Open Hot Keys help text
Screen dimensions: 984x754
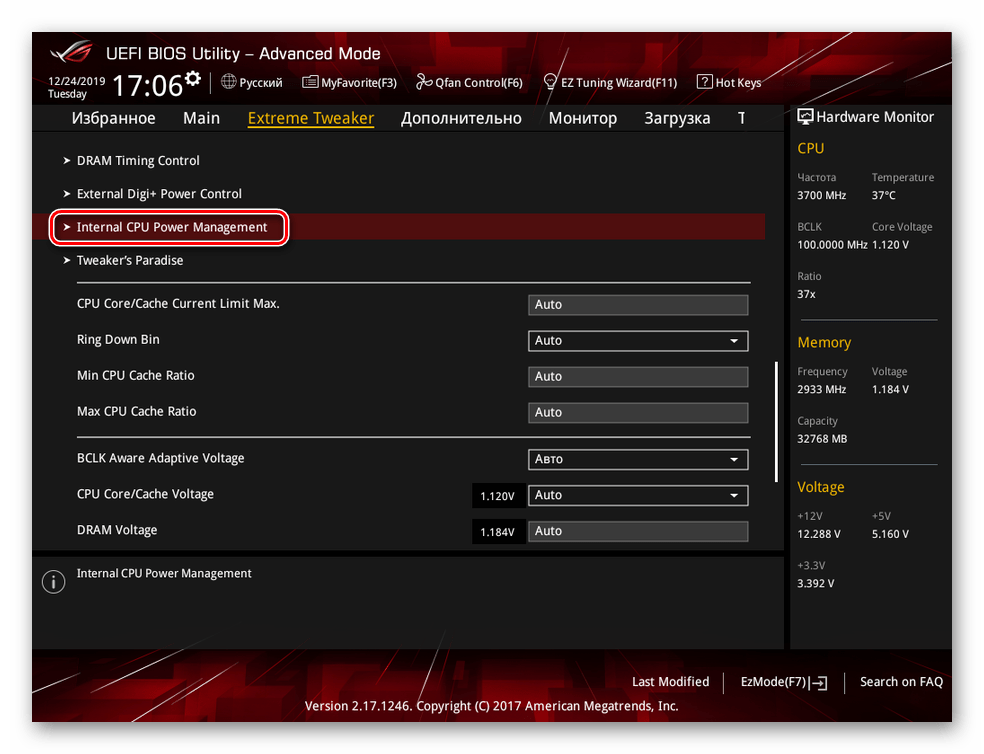(x=738, y=83)
